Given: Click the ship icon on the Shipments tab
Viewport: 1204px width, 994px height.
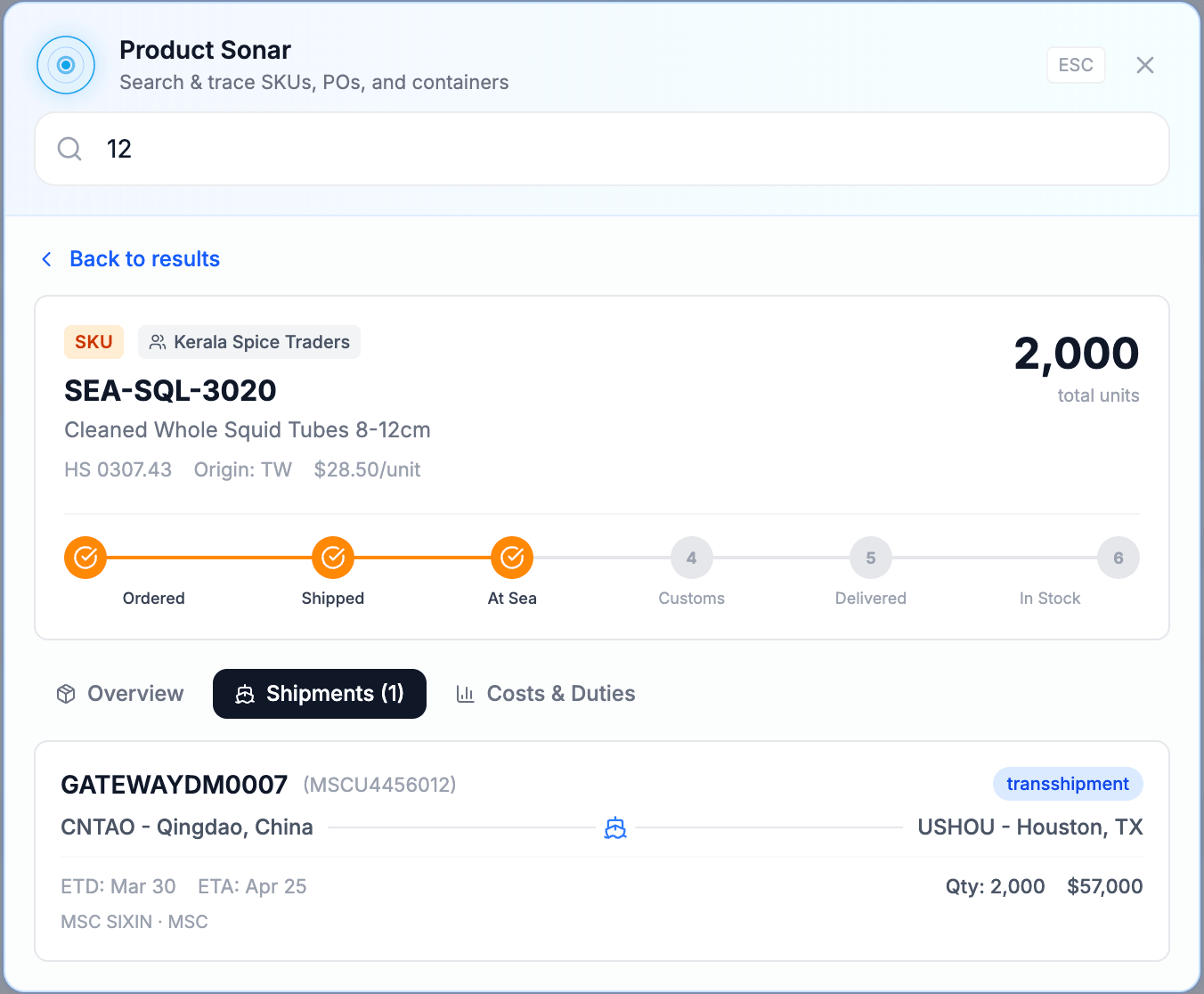Looking at the screenshot, I should coord(244,694).
